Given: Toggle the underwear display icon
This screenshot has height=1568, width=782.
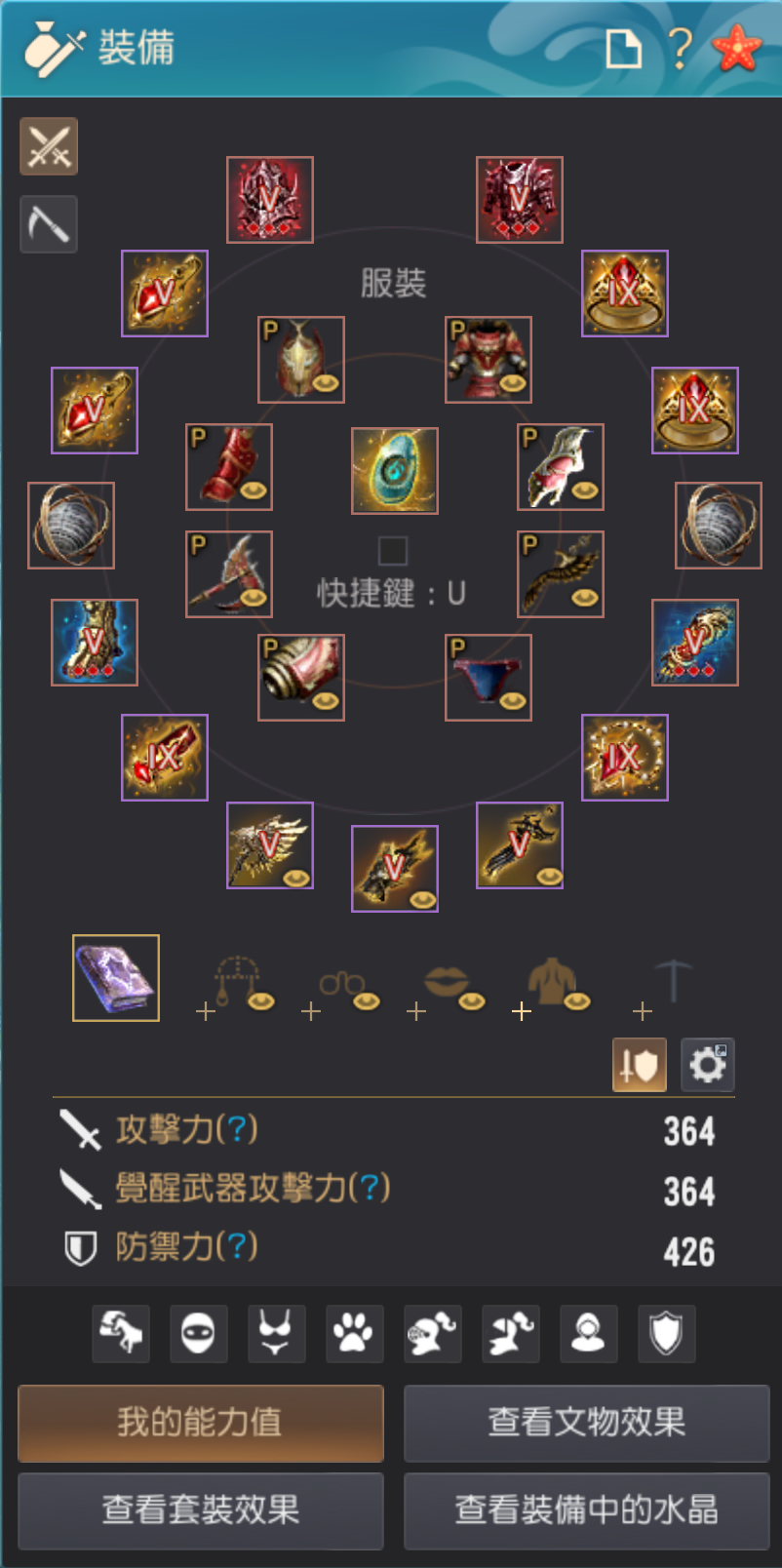Looking at the screenshot, I should coord(276,1333).
